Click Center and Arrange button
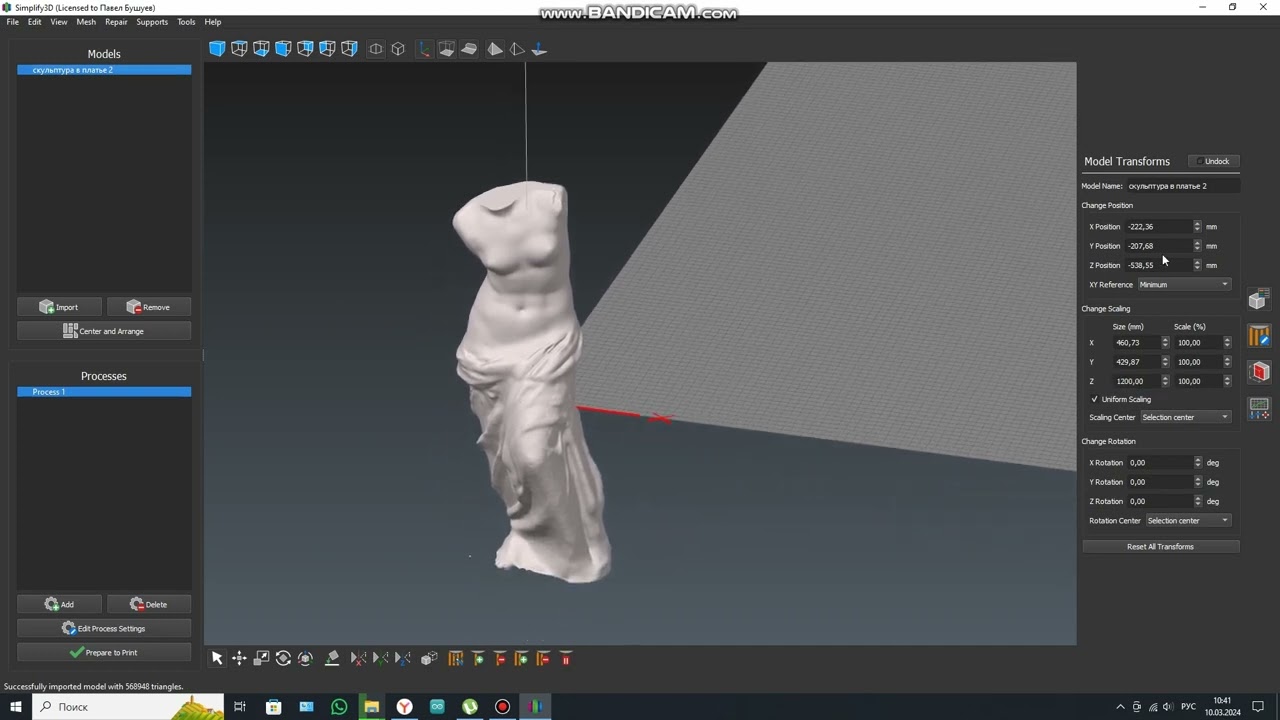 104,331
